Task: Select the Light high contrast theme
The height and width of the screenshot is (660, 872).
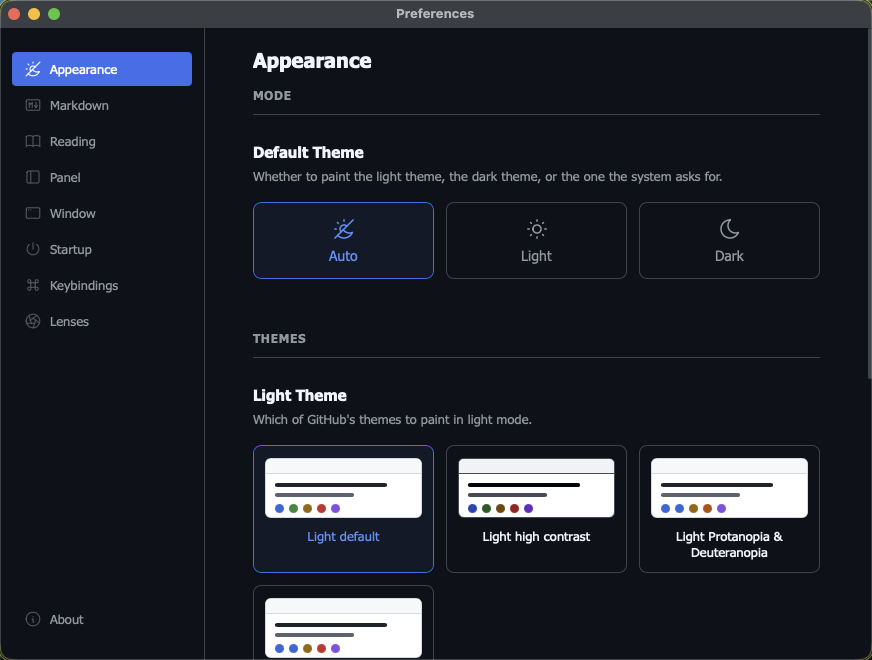Action: tap(536, 509)
